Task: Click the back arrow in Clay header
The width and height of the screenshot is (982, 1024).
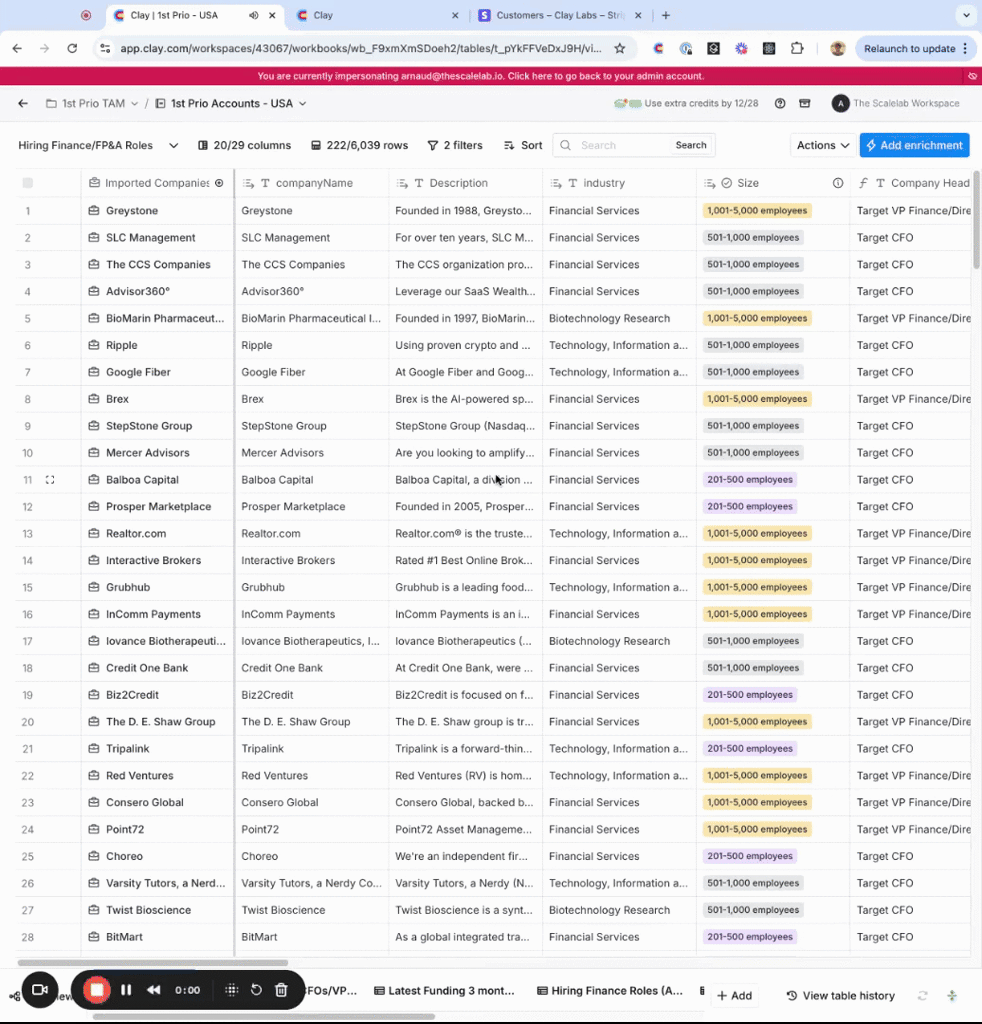Action: pos(23,103)
